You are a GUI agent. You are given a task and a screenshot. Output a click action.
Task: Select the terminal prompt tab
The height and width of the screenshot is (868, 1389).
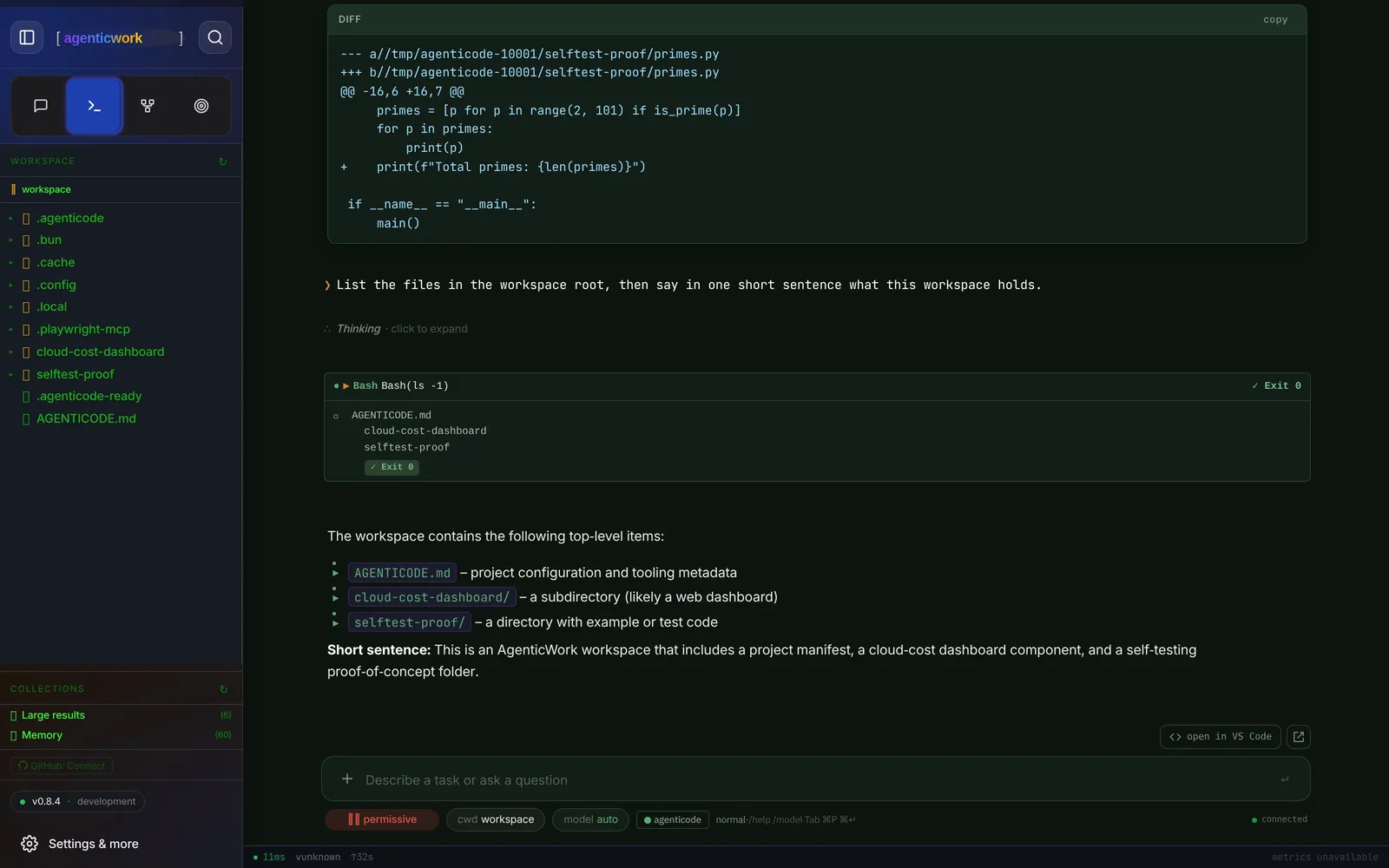pyautogui.click(x=95, y=106)
